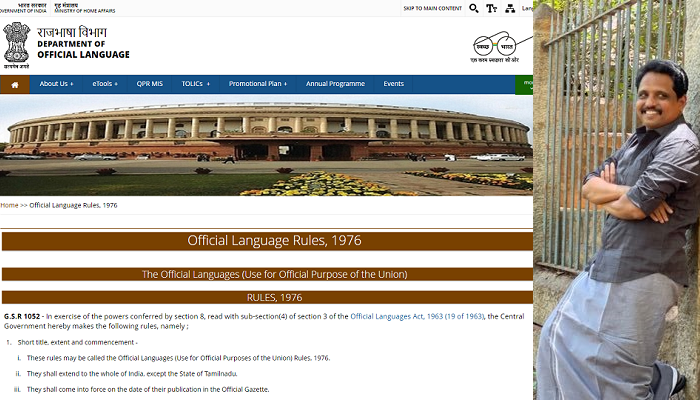The height and width of the screenshot is (400, 700).
Task: Click text 'They shall extend to the whole of India'
Action: (85, 374)
